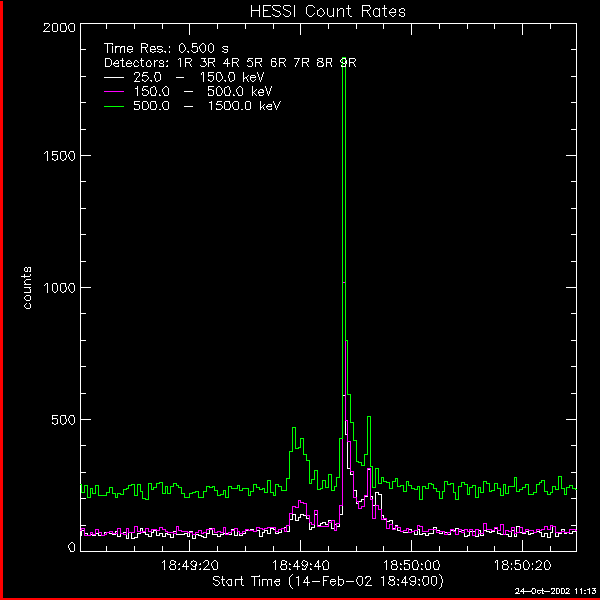Click the x-axis label '18:49:40'

click(x=300, y=565)
